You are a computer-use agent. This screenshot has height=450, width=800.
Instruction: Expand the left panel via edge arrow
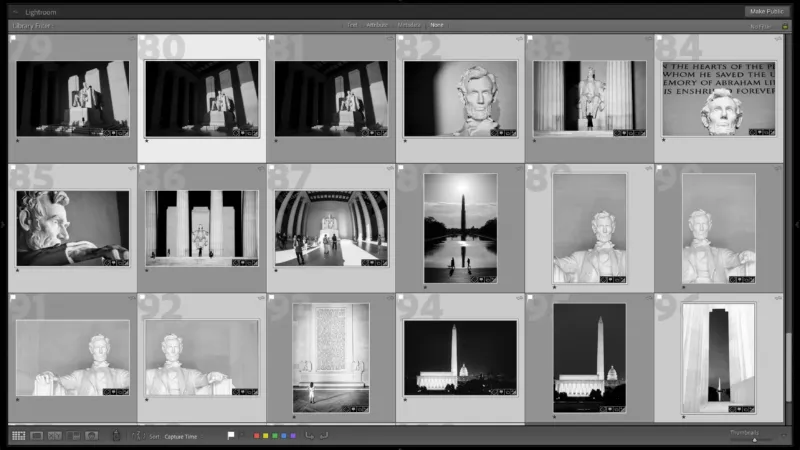3,224
